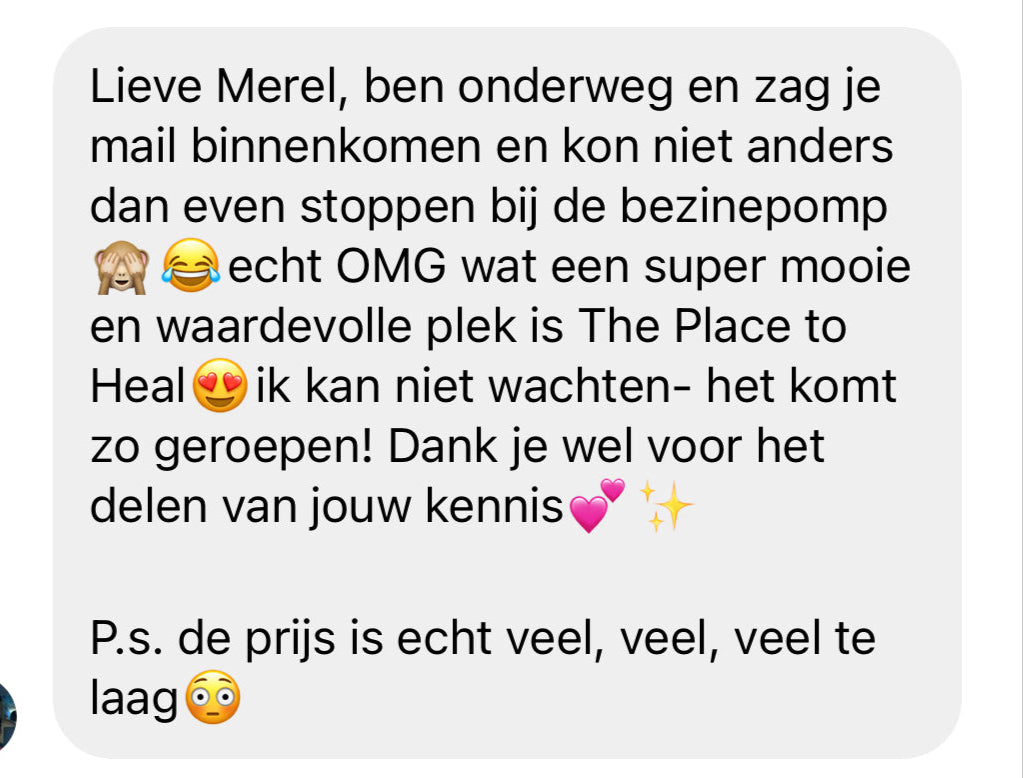Screen dimensions: 1023x778
Task: Click the word 'geroepen!'
Action: pos(263,448)
